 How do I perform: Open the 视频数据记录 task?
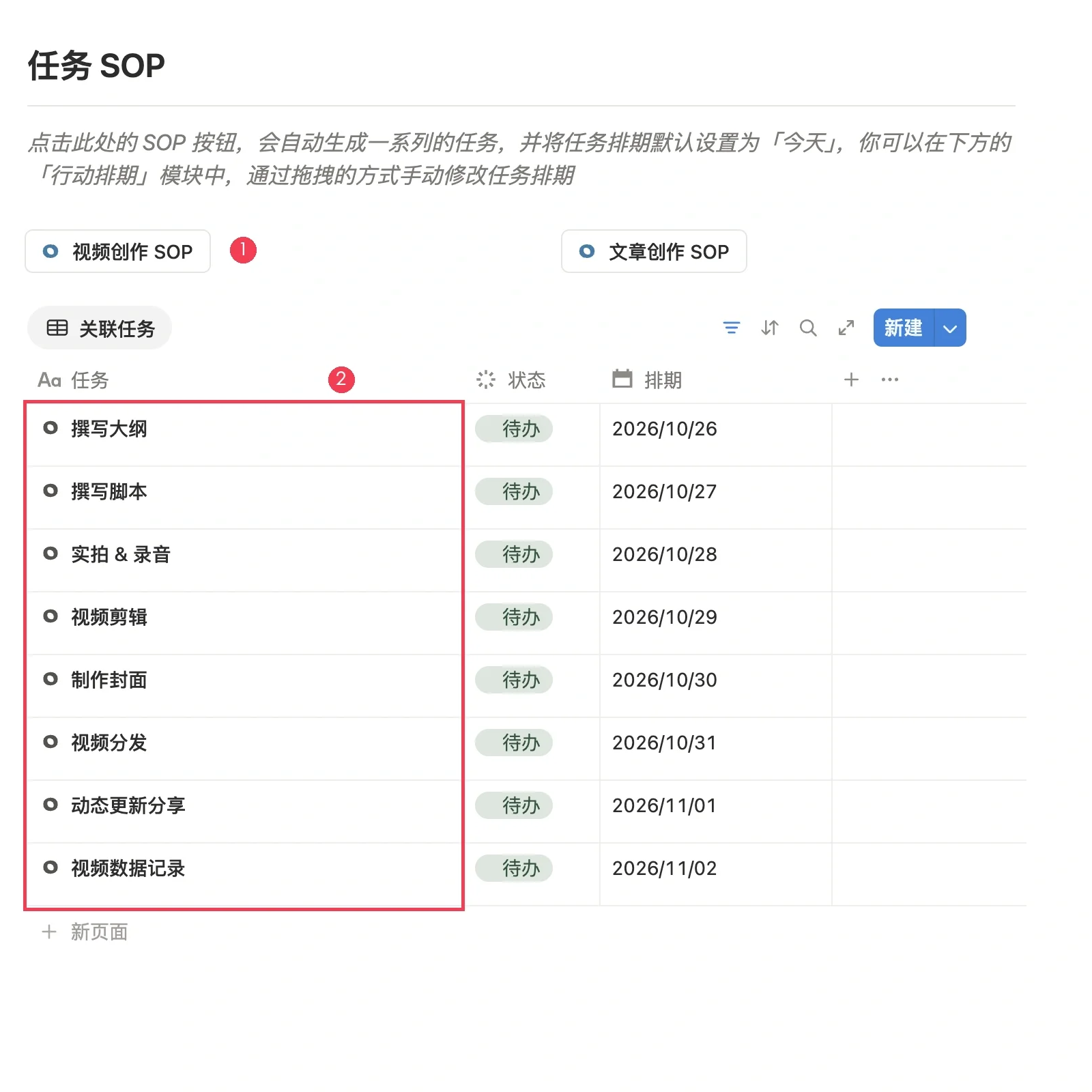pyautogui.click(x=128, y=868)
